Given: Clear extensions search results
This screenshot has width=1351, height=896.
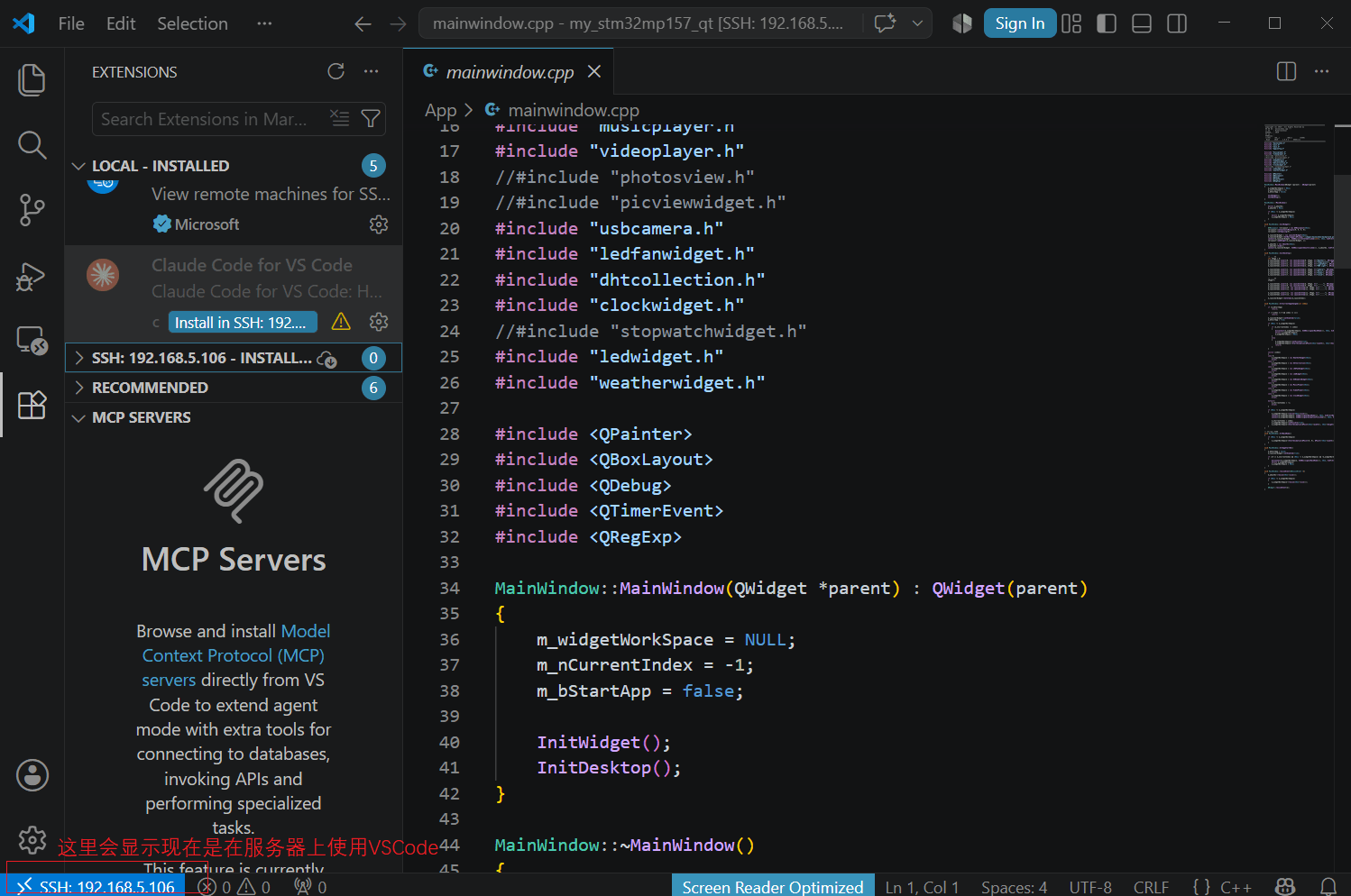Looking at the screenshot, I should pyautogui.click(x=340, y=118).
